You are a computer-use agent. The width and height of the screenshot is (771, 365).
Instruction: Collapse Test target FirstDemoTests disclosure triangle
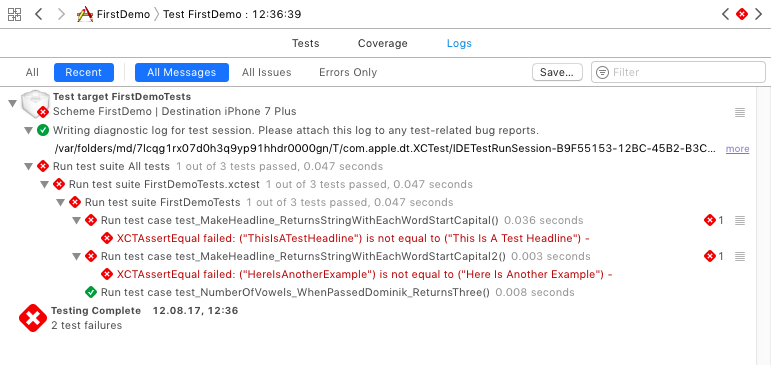[12, 103]
